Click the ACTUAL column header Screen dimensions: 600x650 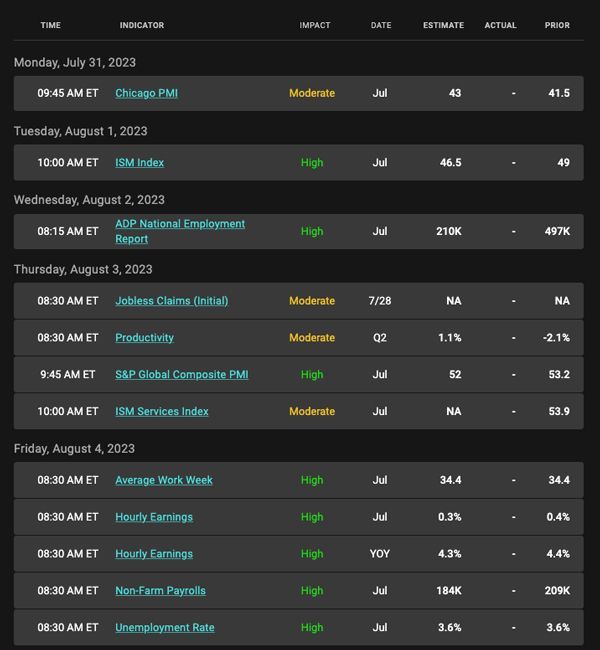point(500,25)
